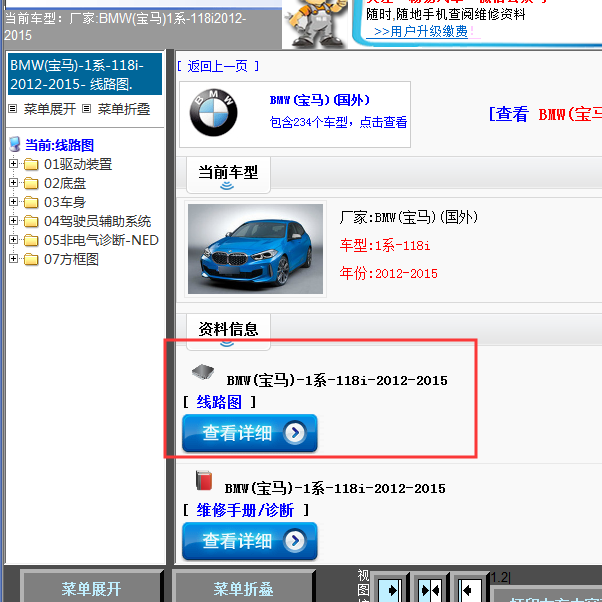Click the 当前车型 header text at top
This screenshot has height=602, width=602.
(x=125, y=26)
